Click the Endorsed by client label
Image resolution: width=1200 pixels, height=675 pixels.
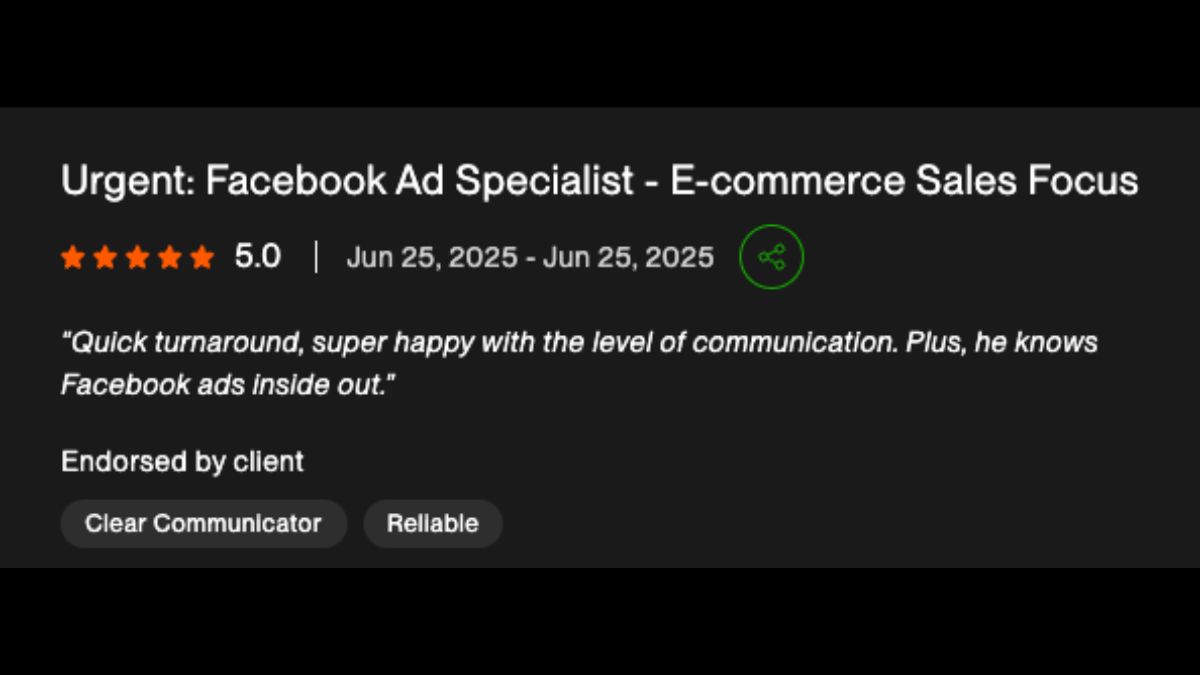(x=182, y=462)
